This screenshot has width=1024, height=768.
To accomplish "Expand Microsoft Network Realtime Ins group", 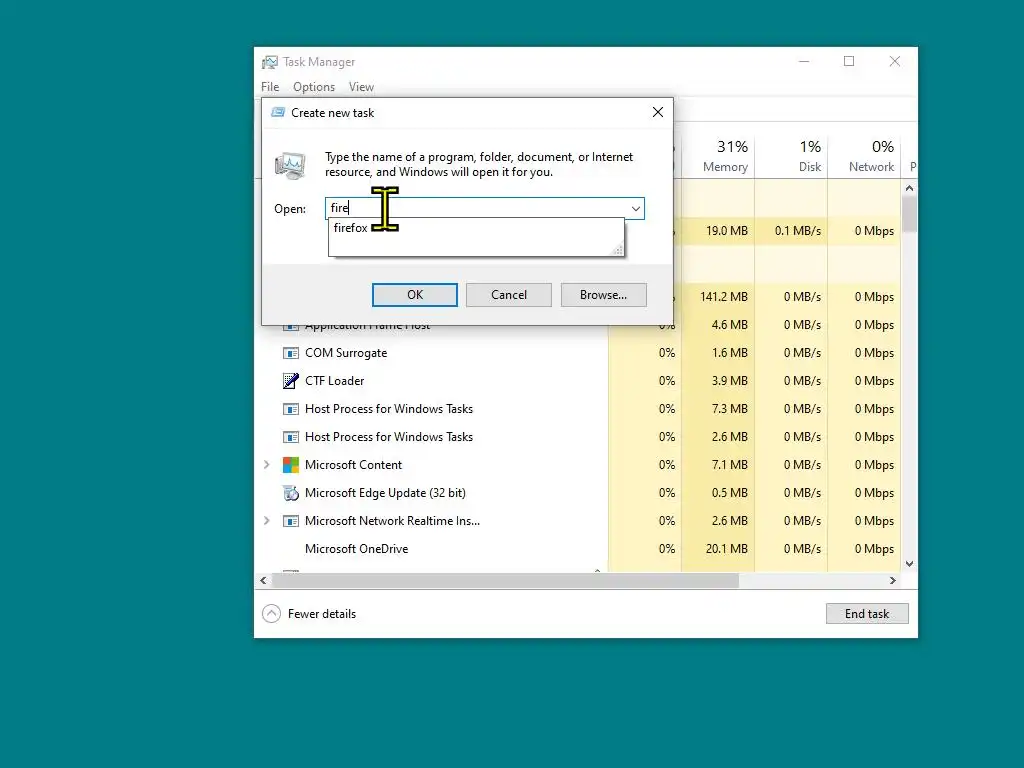I will click(x=266, y=521).
